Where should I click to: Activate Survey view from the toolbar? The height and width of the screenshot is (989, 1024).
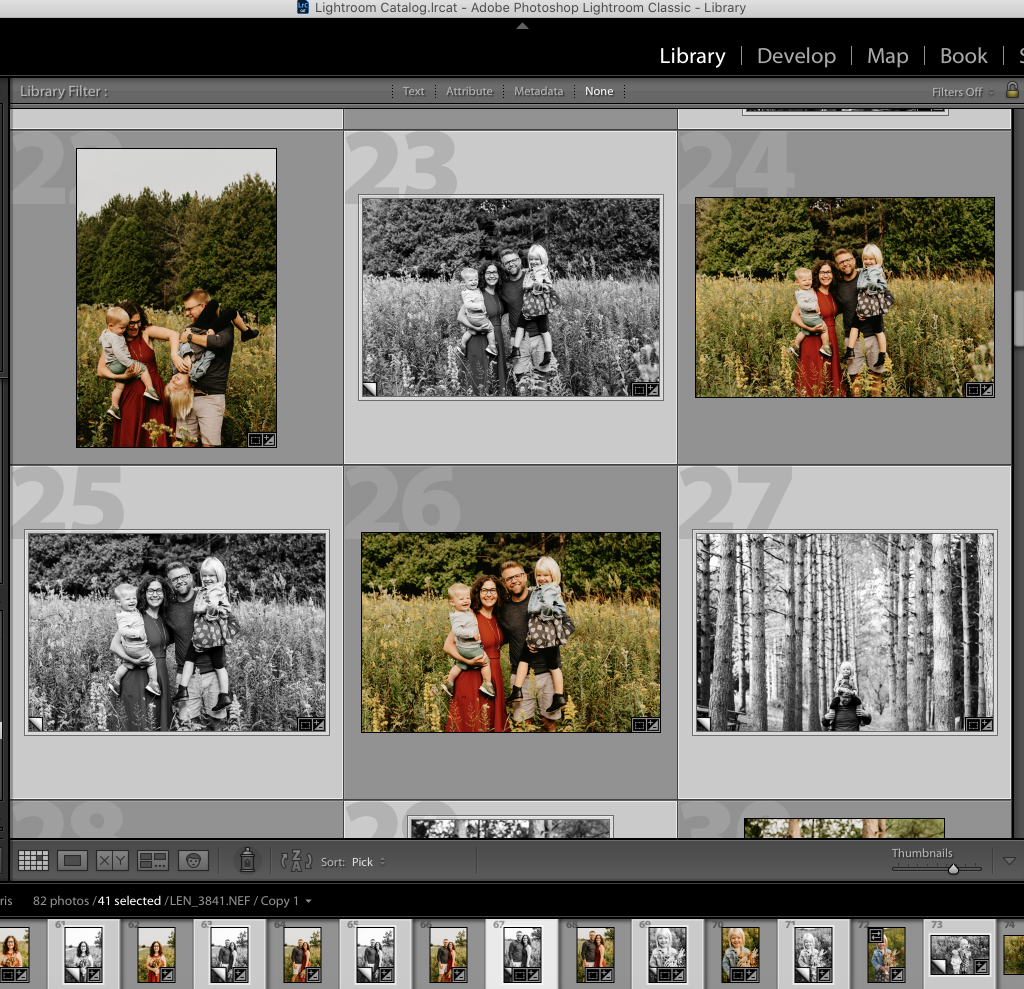coord(153,860)
